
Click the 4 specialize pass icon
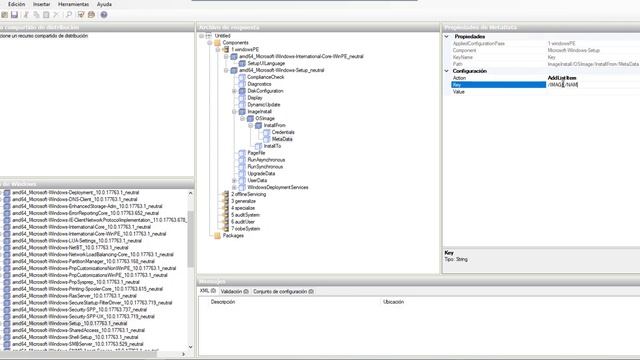pyautogui.click(x=226, y=208)
